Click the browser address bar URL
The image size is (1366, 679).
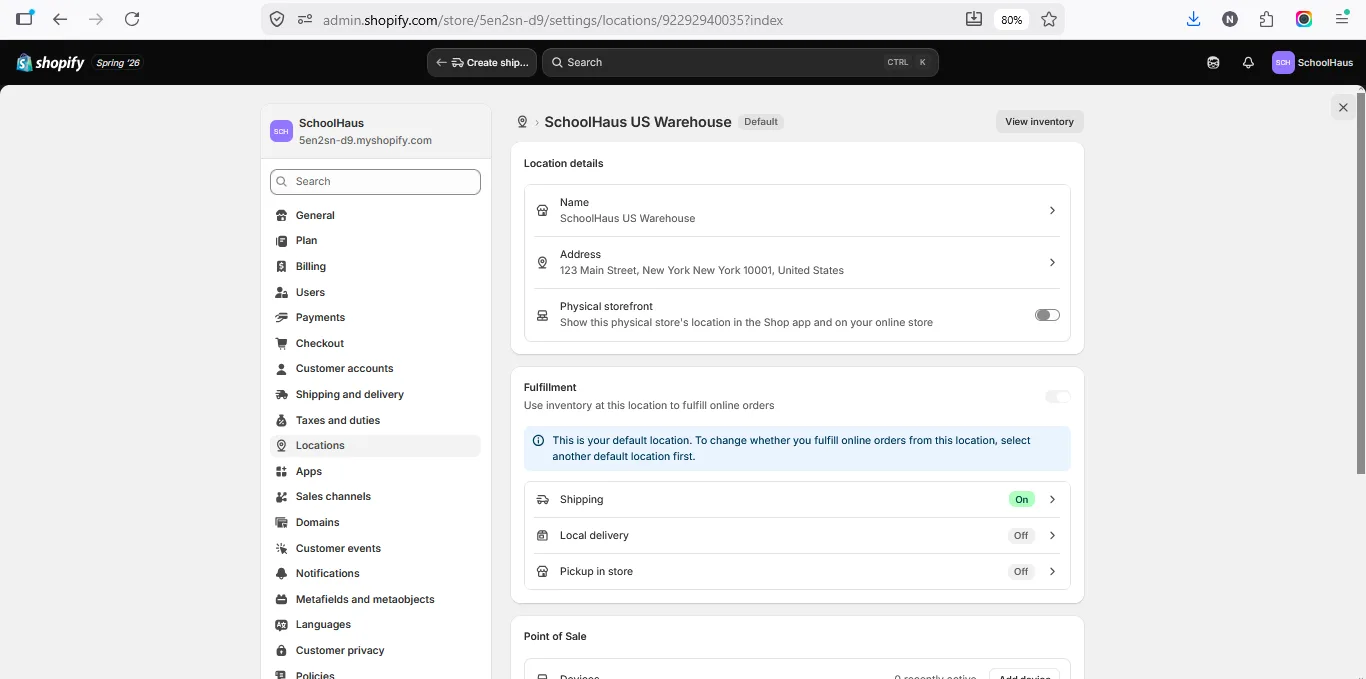click(x=553, y=20)
